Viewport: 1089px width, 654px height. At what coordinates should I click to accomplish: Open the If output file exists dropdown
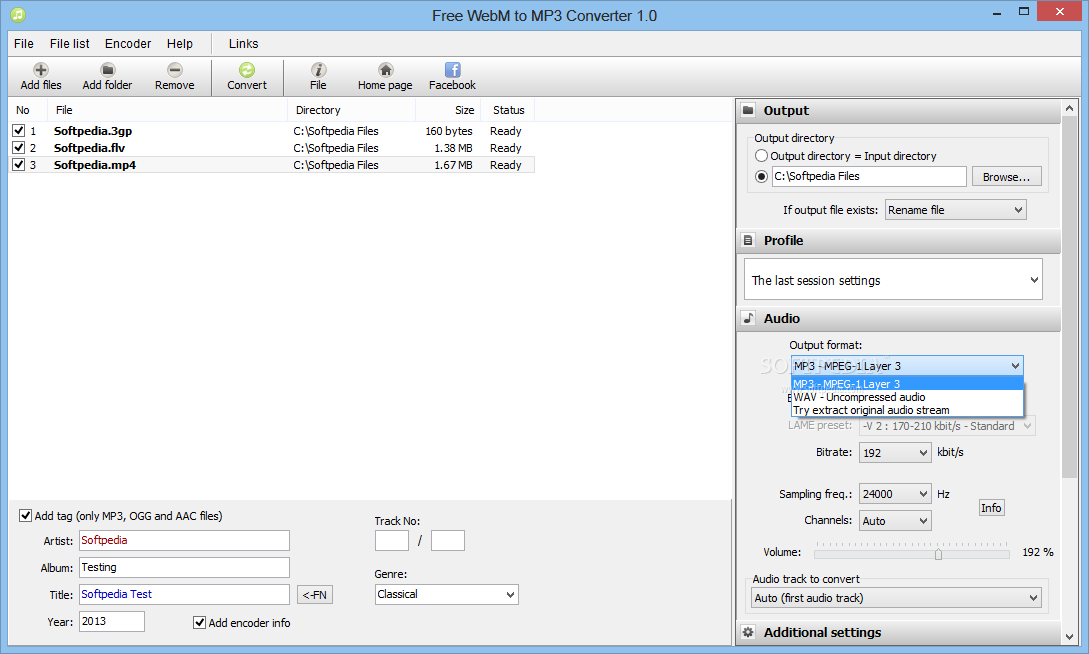coord(956,210)
